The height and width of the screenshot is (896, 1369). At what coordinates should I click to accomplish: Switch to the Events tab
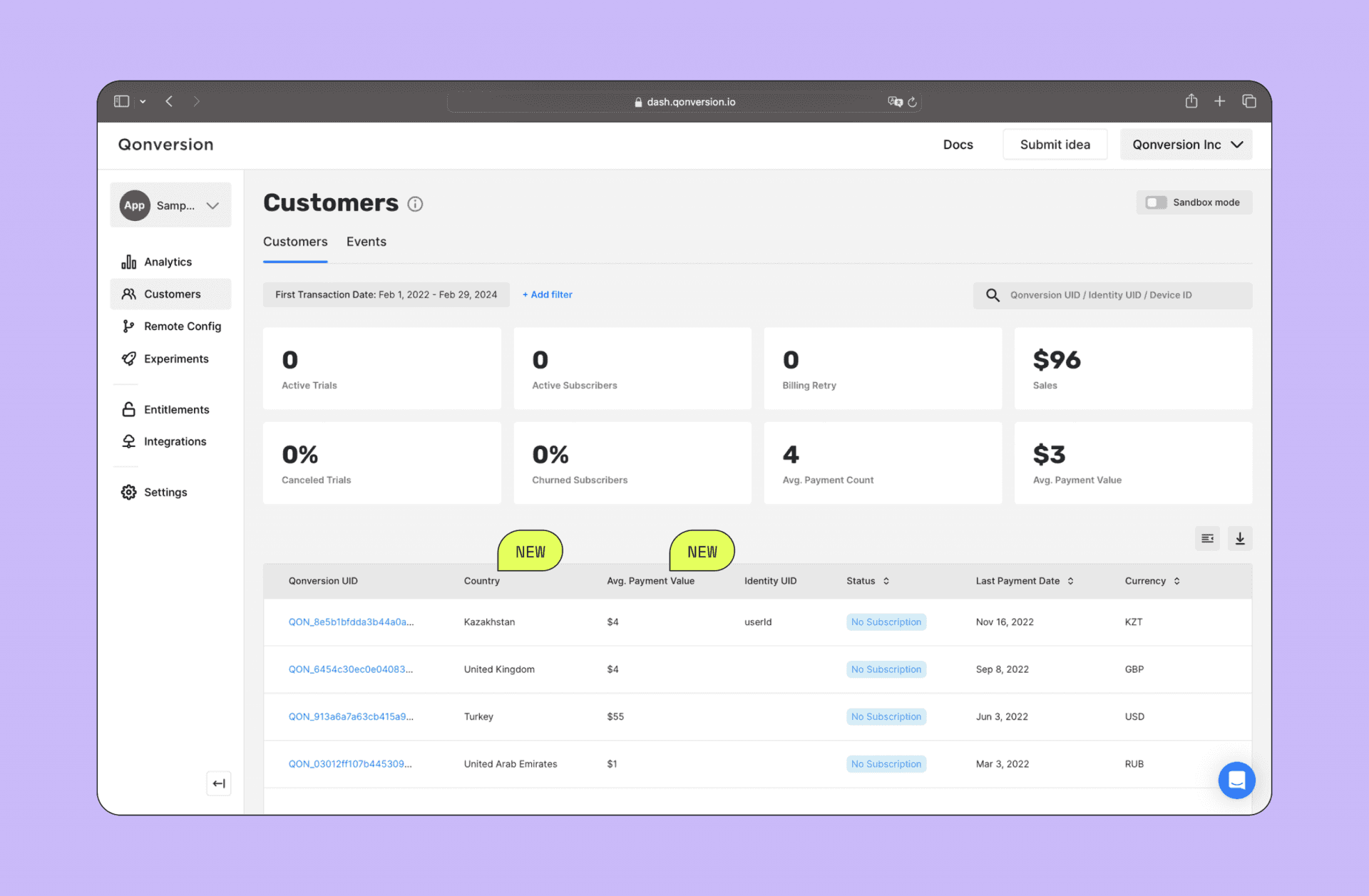[x=366, y=242]
